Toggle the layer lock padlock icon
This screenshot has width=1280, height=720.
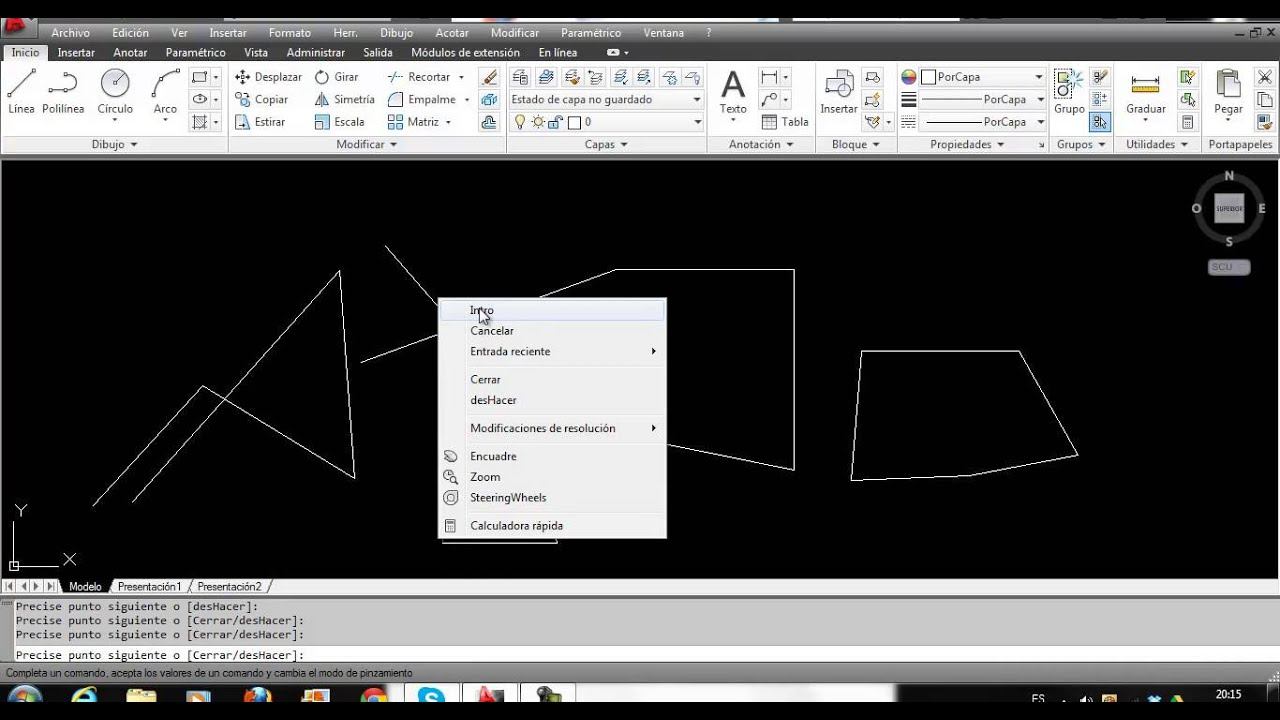coord(555,122)
